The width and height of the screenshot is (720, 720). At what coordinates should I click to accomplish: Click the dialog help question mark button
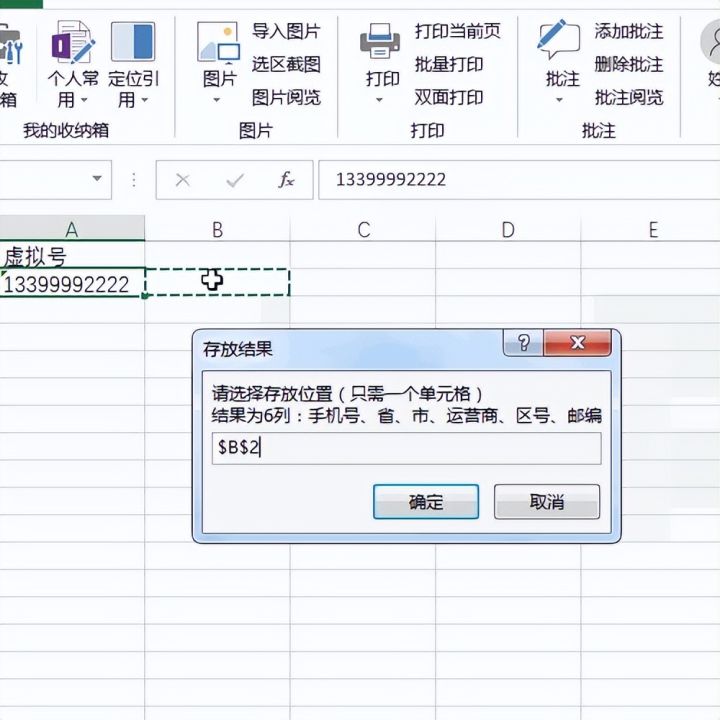click(x=523, y=343)
